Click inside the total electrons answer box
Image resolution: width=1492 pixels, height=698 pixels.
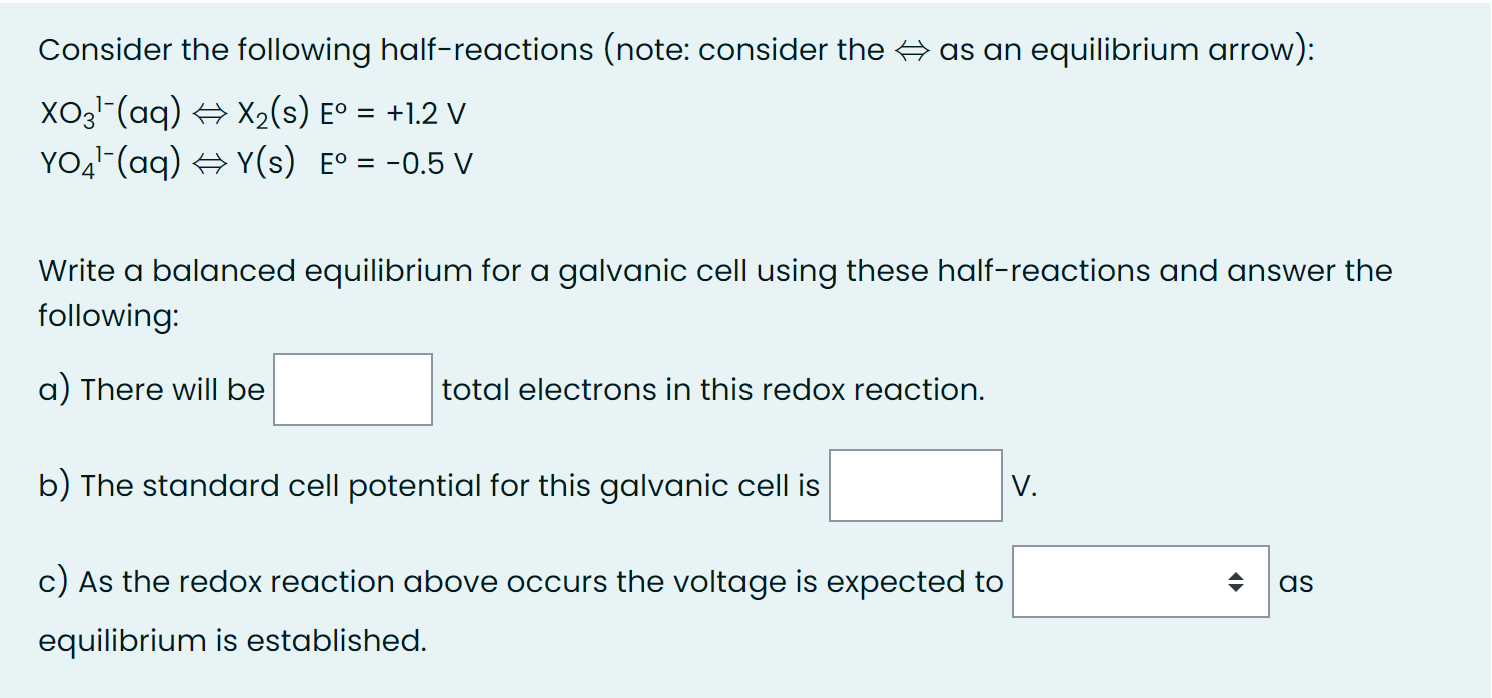coord(351,389)
